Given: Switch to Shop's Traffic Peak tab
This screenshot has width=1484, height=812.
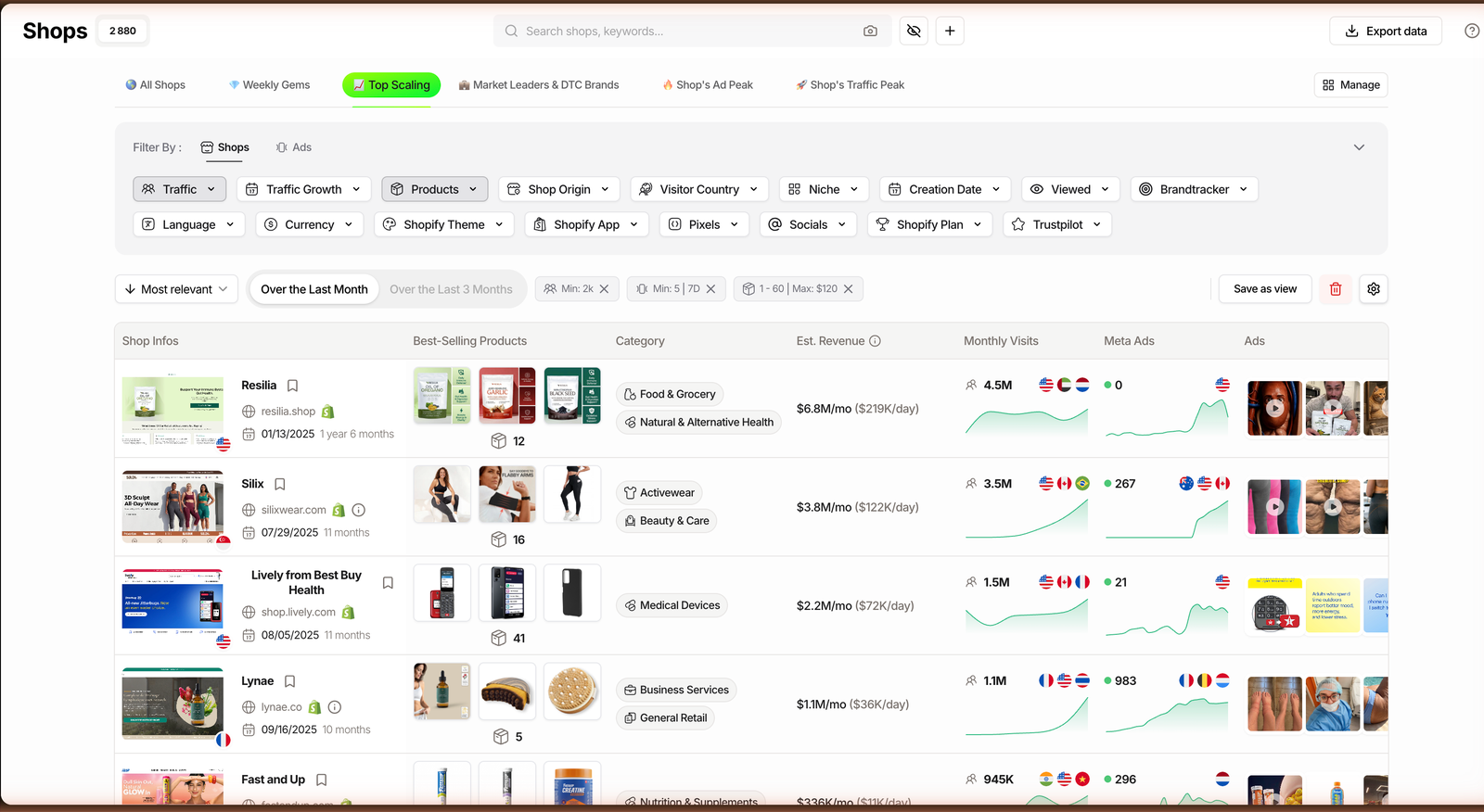Looking at the screenshot, I should click(850, 84).
